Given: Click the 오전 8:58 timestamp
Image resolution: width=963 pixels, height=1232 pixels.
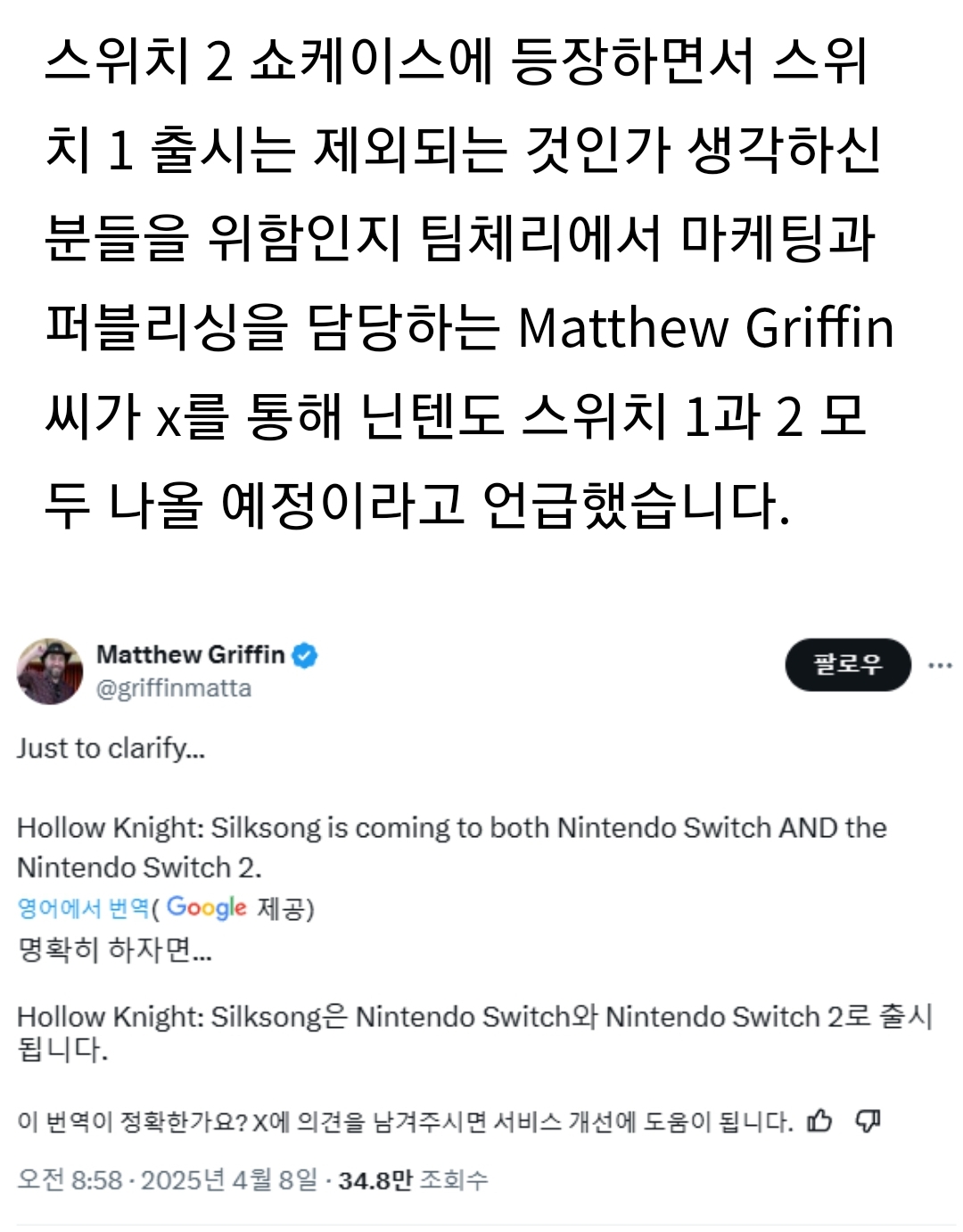Looking at the screenshot, I should [x=70, y=1180].
